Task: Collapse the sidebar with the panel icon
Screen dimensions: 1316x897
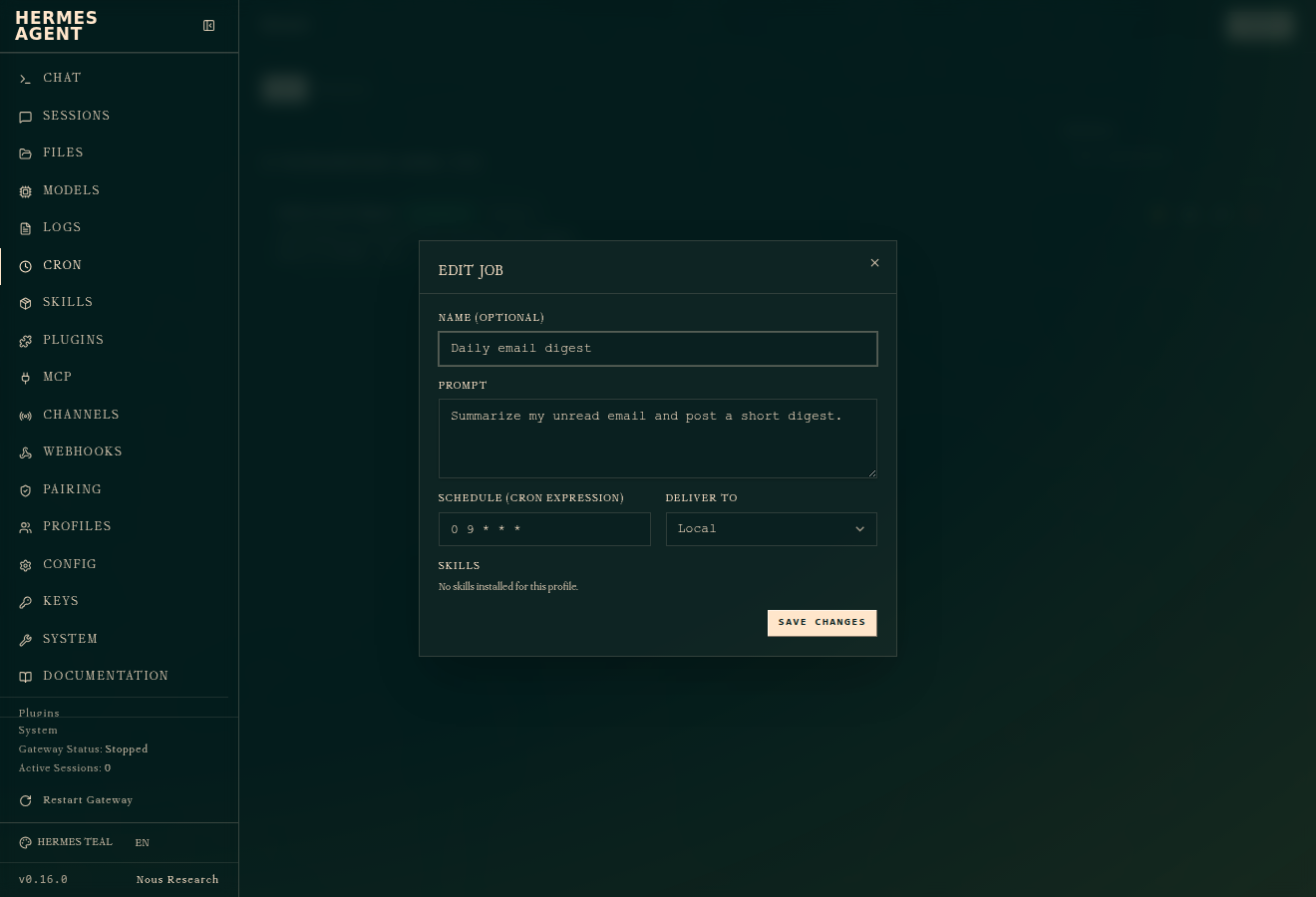Action: click(209, 26)
